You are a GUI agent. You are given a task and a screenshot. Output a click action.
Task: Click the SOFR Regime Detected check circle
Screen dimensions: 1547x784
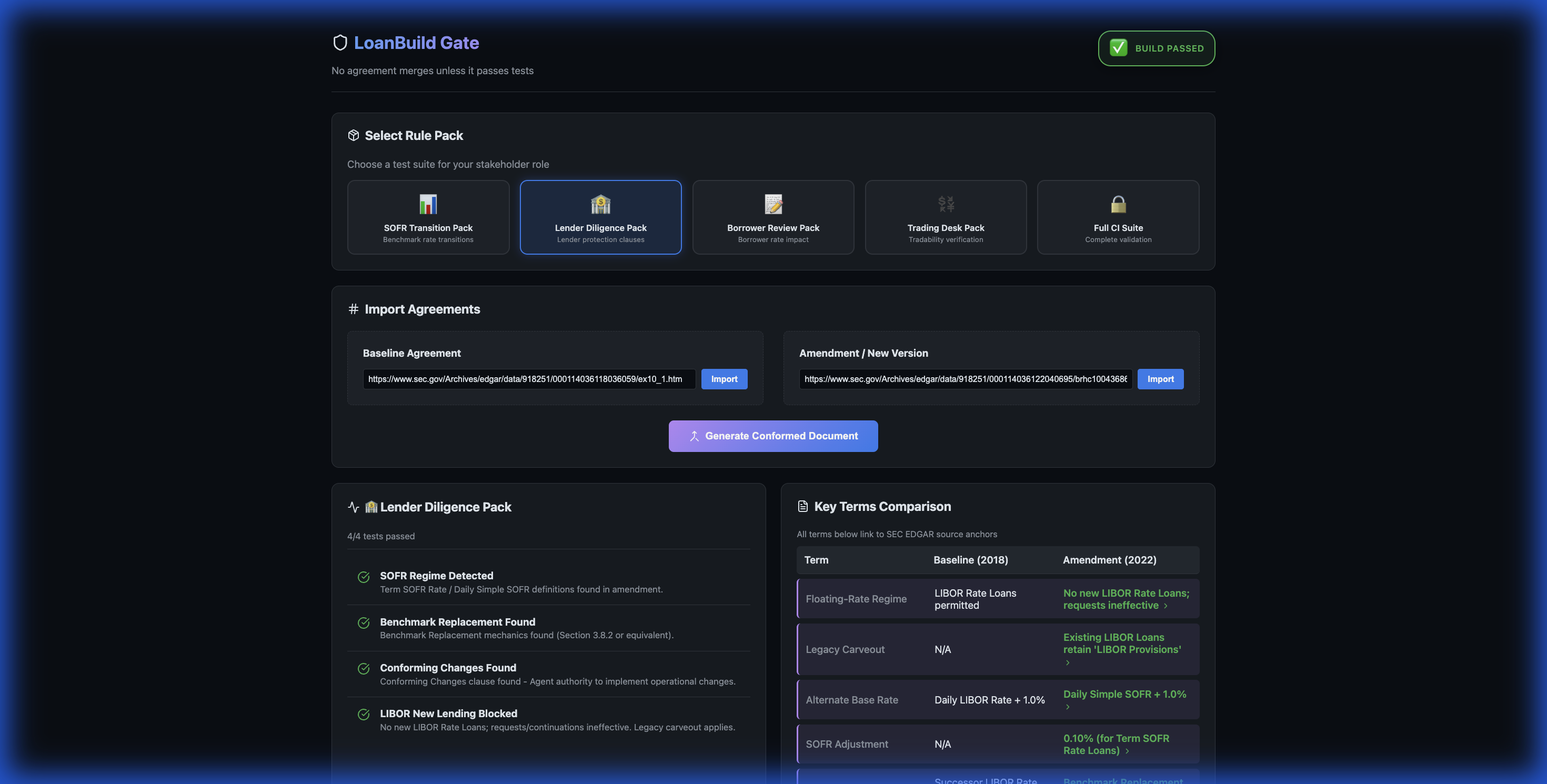click(x=363, y=577)
